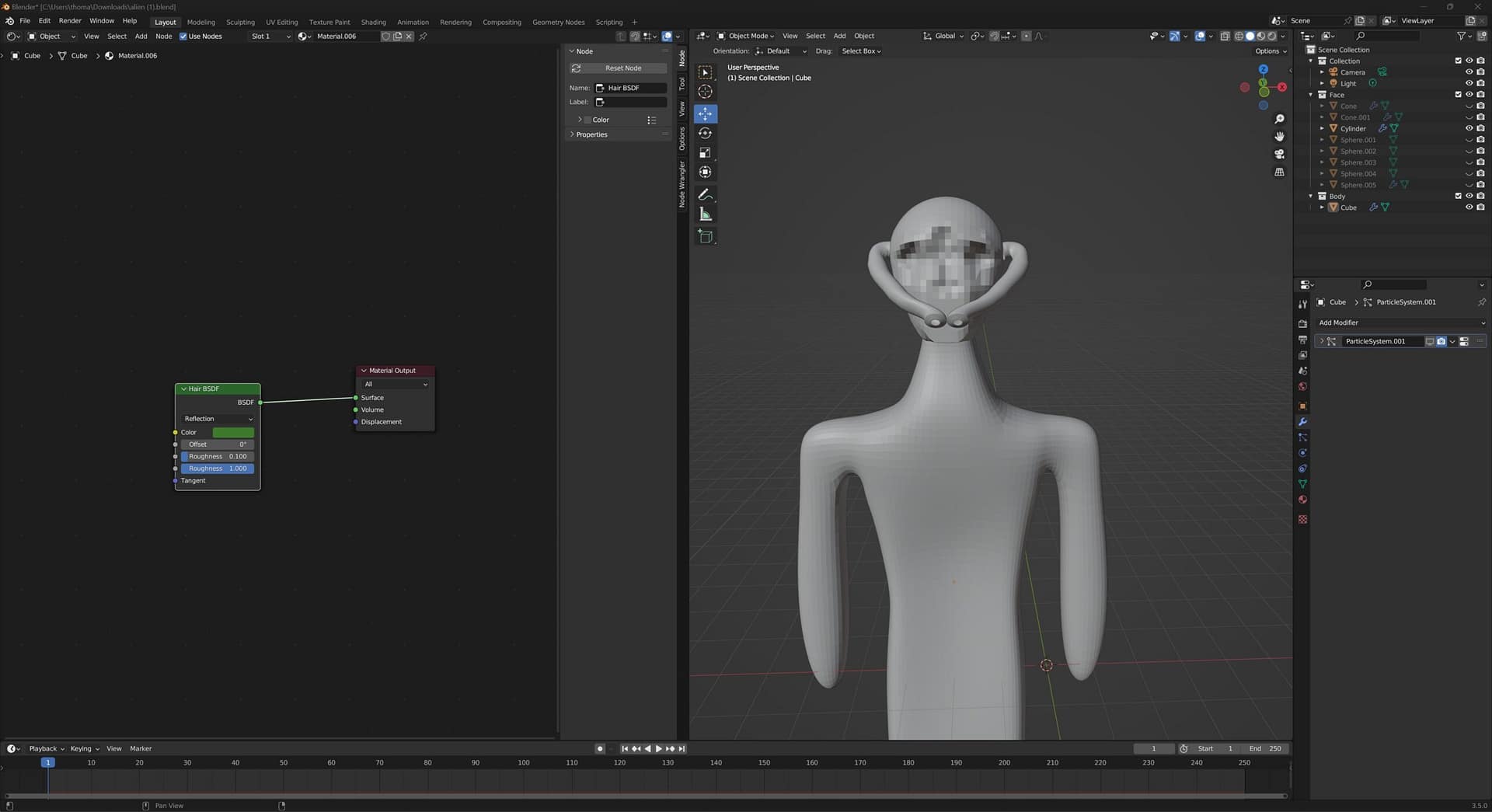Select the Rotate tool in the viewport toolbar
The width and height of the screenshot is (1492, 812).
click(705, 133)
